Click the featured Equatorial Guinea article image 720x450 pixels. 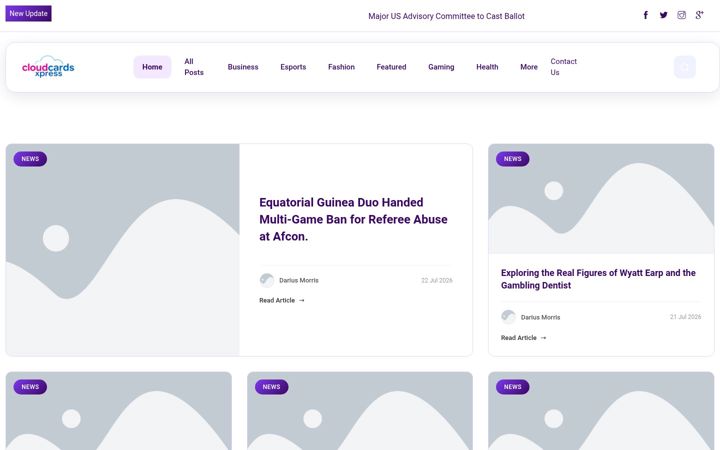123,250
